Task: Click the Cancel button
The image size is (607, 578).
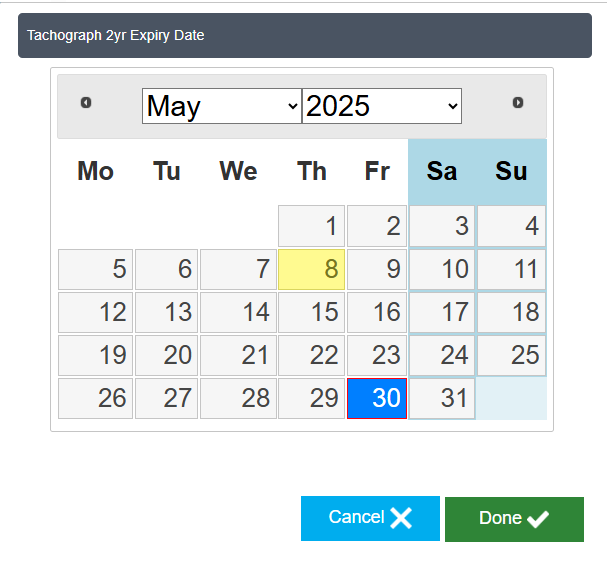Action: point(370,518)
